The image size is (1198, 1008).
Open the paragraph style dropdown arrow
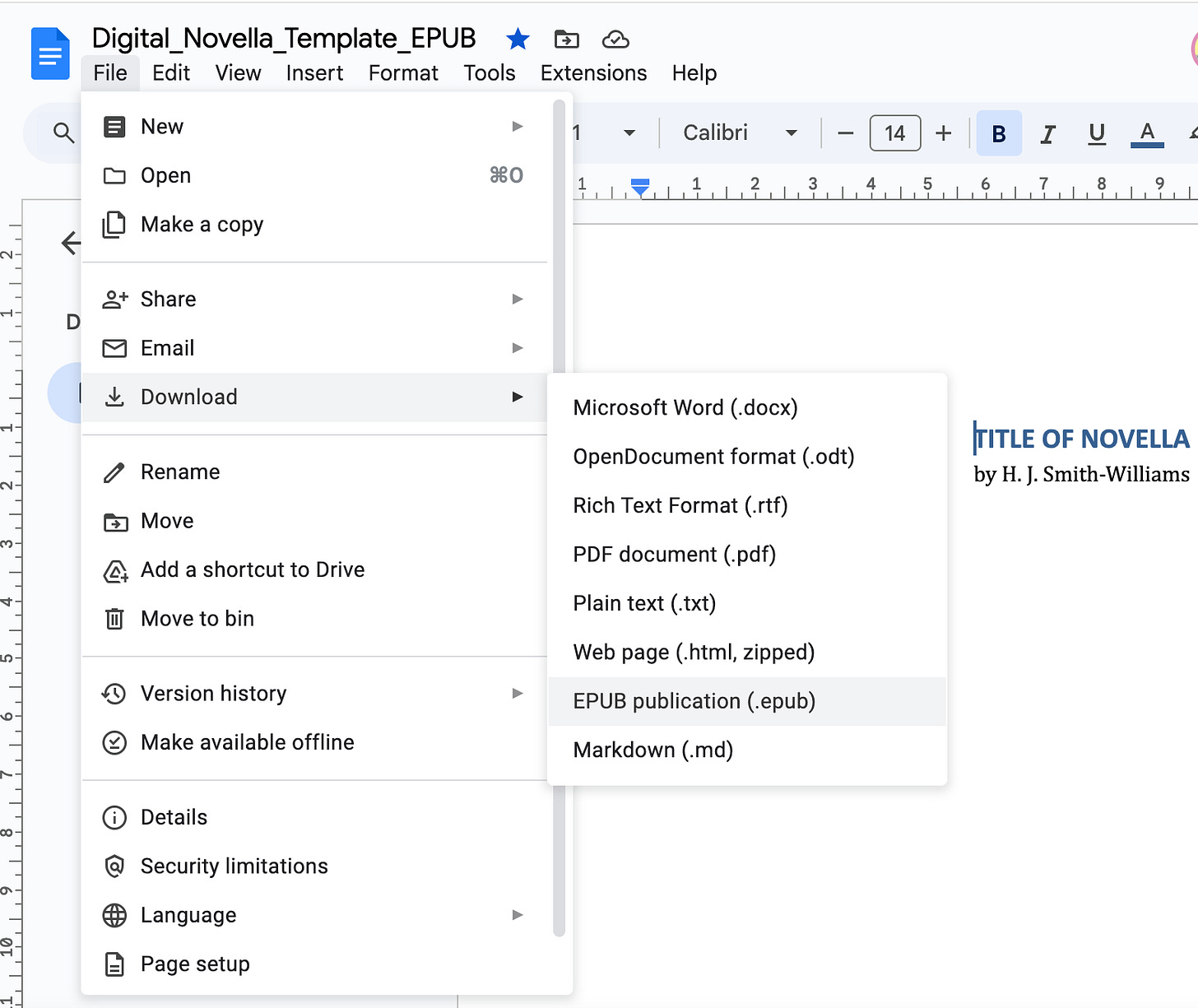[x=629, y=133]
